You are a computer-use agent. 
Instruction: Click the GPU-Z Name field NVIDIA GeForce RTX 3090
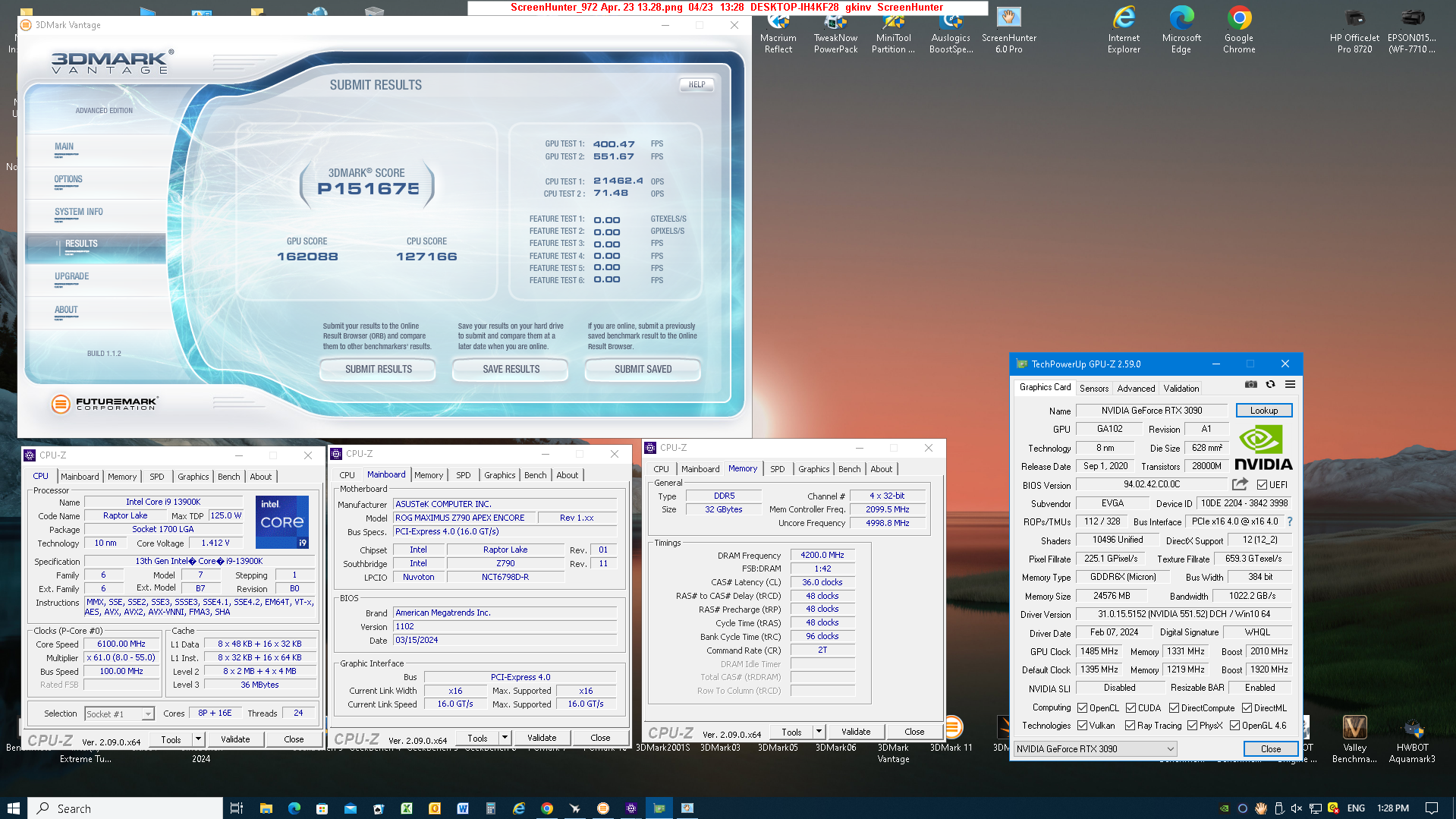point(1152,411)
